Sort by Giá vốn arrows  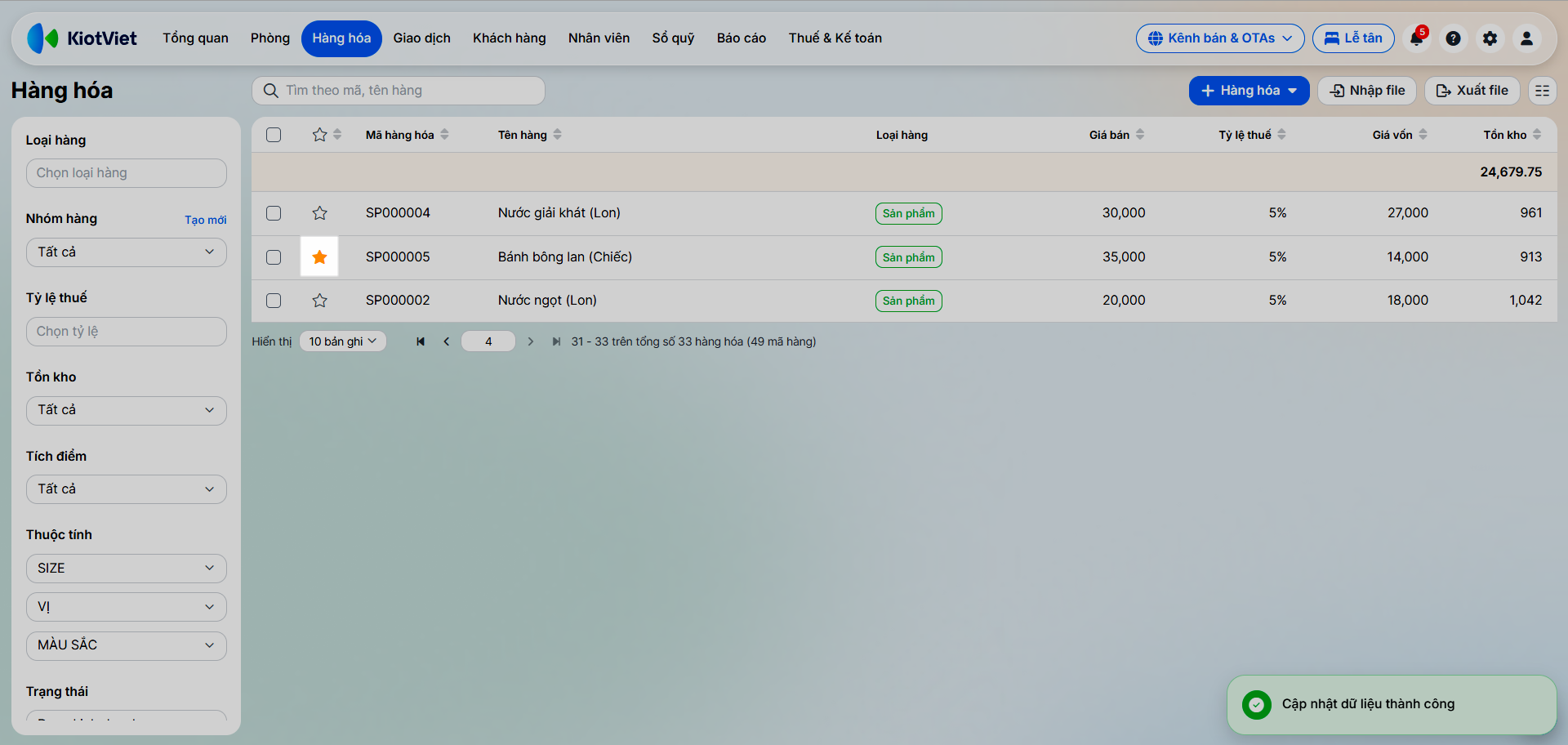coord(1423,135)
